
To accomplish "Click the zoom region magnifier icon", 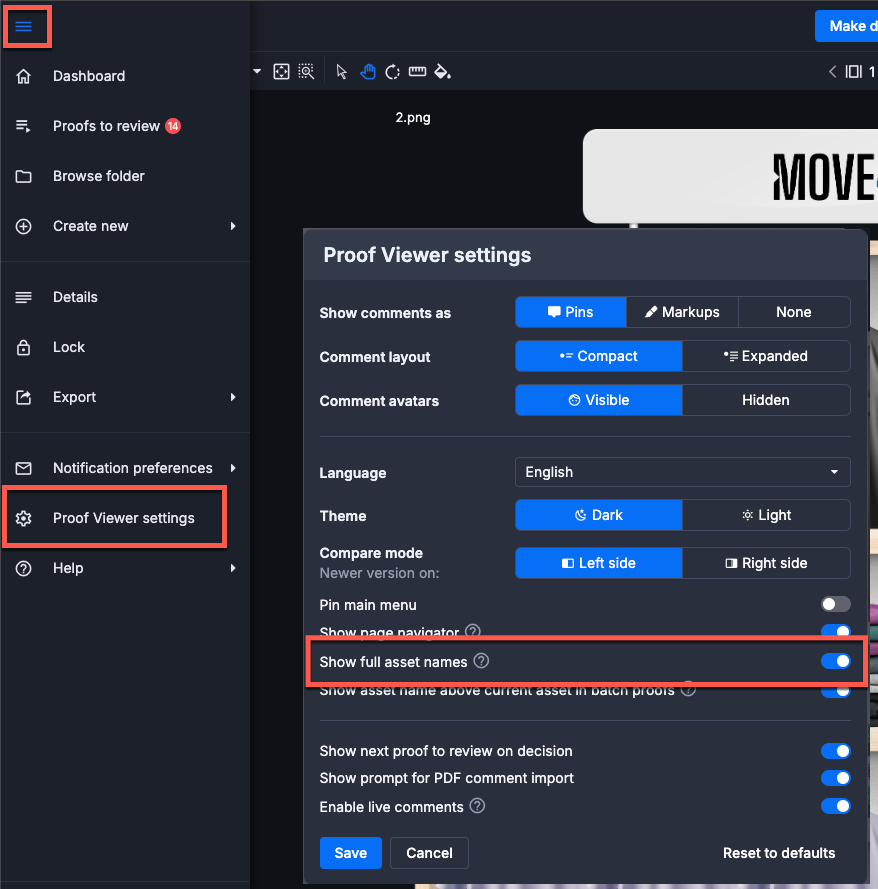I will click(306, 72).
